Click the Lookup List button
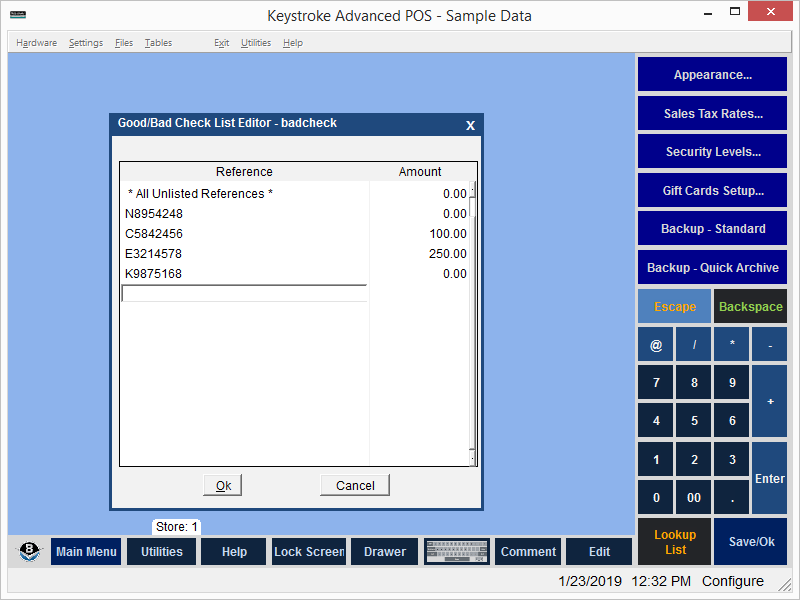This screenshot has width=800, height=600. pos(674,542)
